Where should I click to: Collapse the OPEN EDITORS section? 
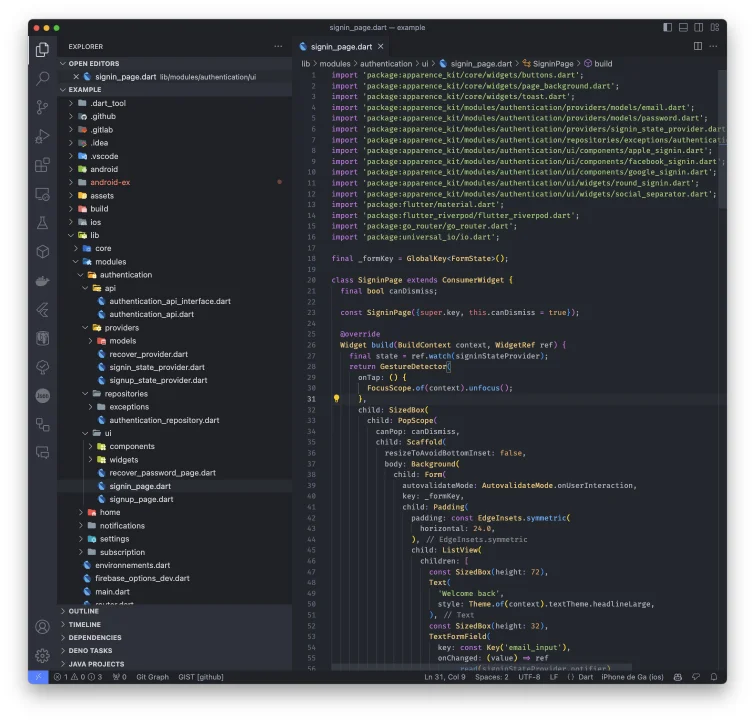(x=175, y=64)
